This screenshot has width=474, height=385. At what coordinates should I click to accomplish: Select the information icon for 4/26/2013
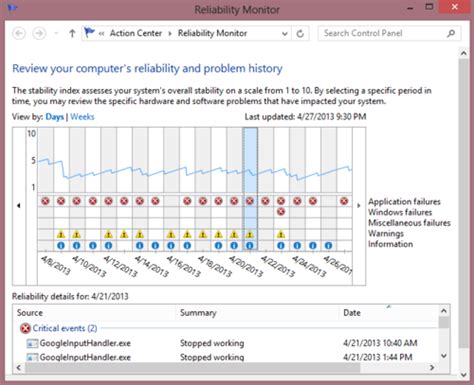click(x=328, y=246)
